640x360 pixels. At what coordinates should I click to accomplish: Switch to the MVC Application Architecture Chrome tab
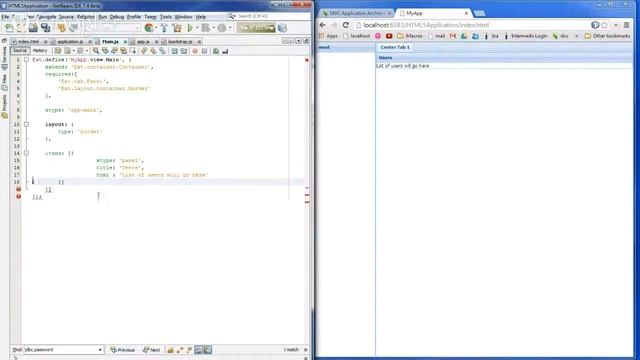tap(355, 13)
